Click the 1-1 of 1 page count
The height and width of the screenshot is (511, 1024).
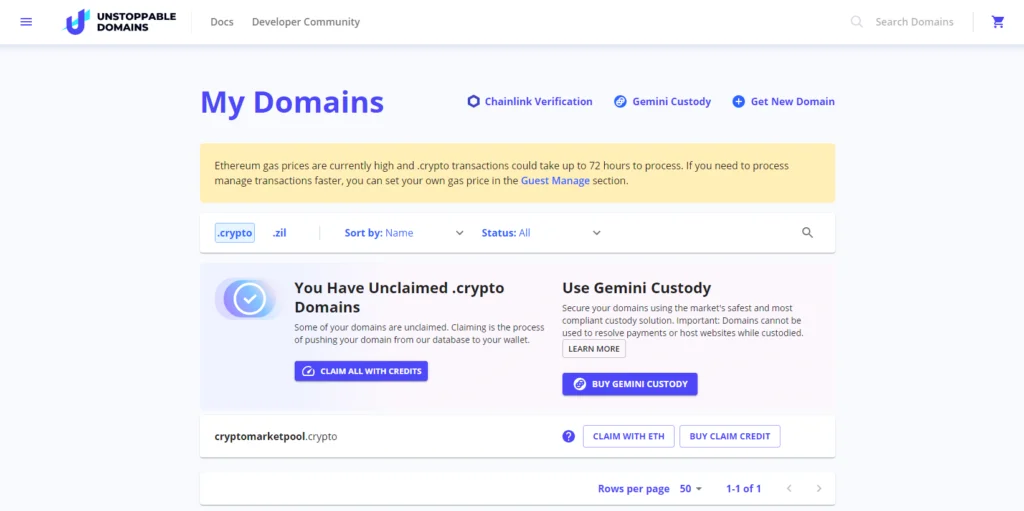[x=743, y=488]
